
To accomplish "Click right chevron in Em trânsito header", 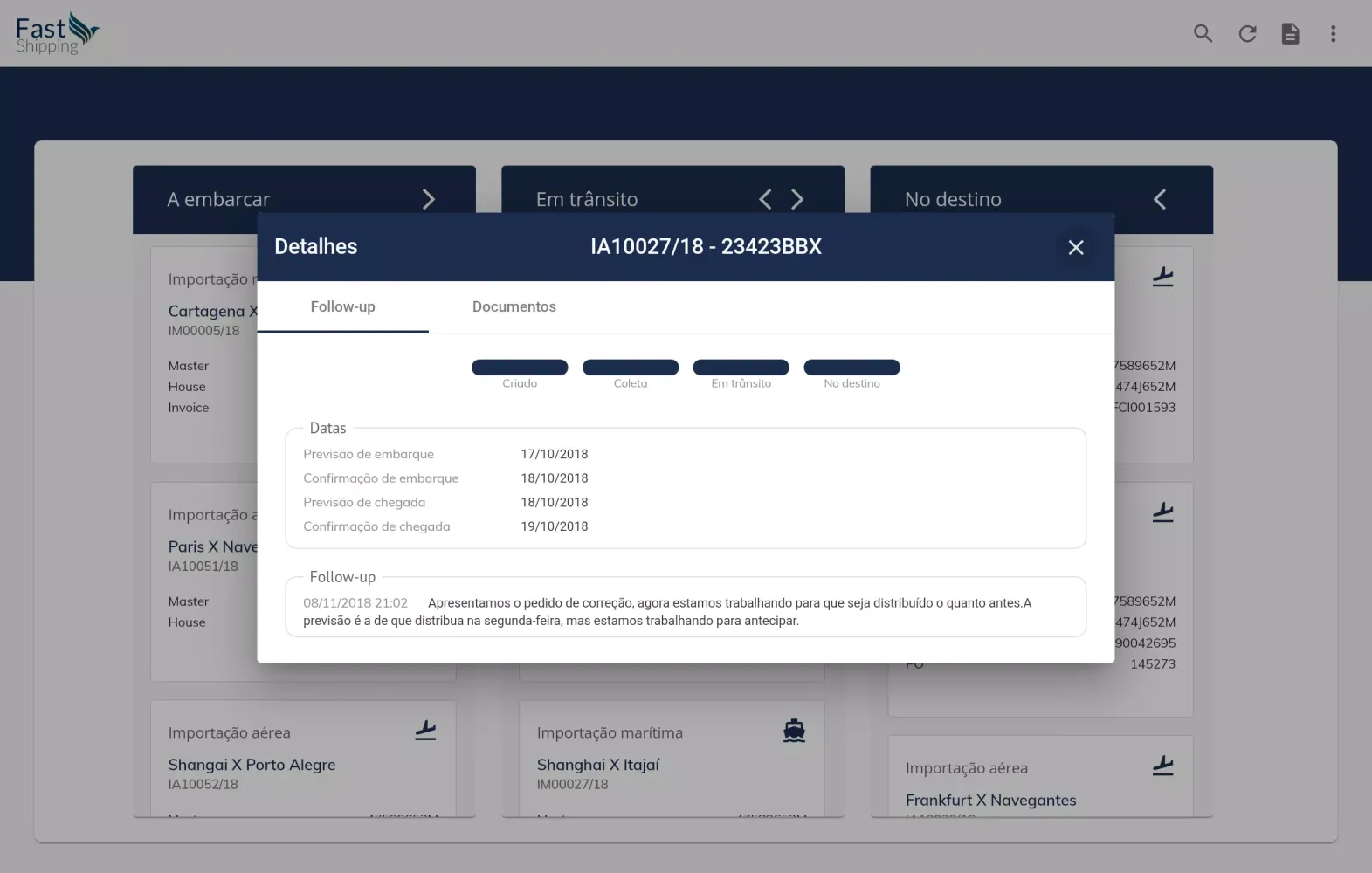I will point(797,199).
